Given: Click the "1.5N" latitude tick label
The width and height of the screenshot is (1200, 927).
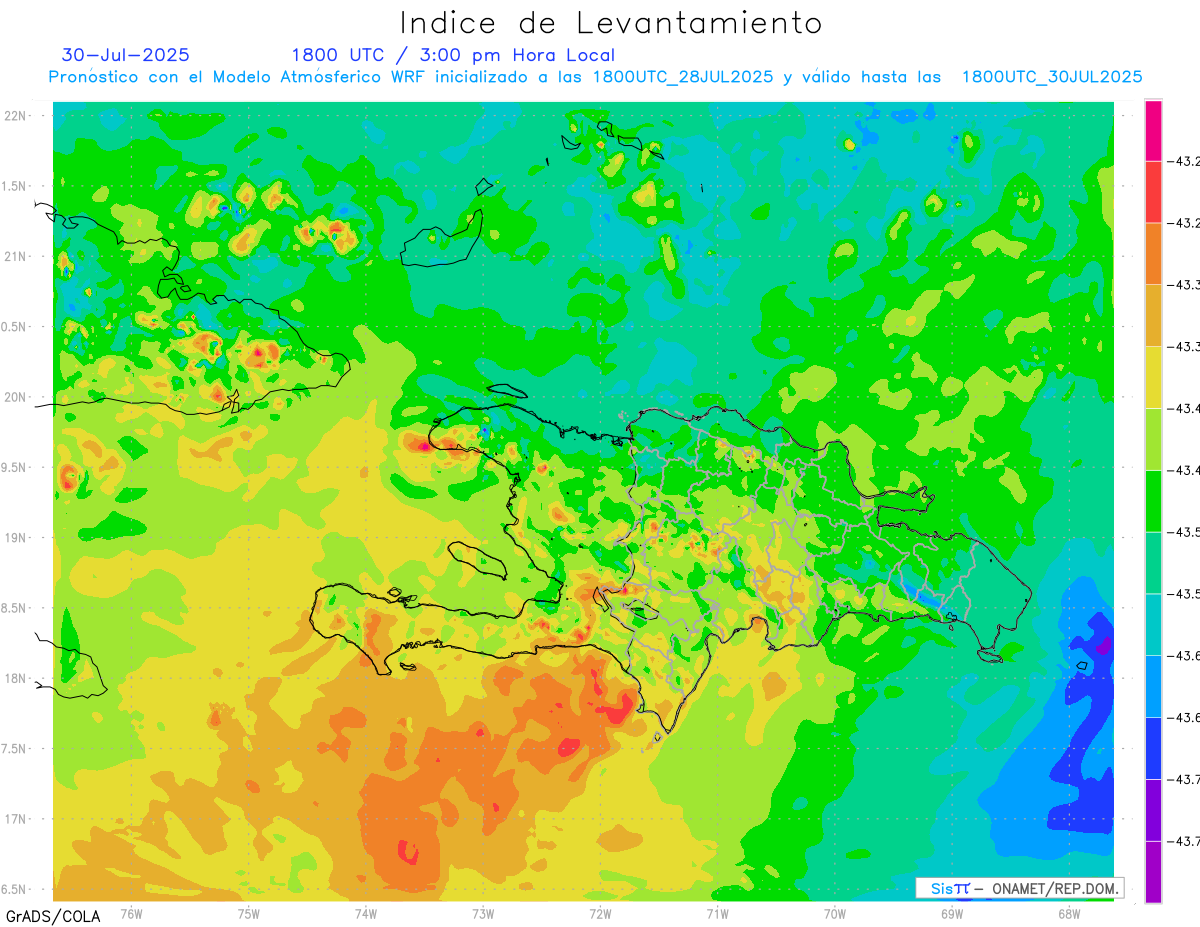Looking at the screenshot, I should [15, 186].
